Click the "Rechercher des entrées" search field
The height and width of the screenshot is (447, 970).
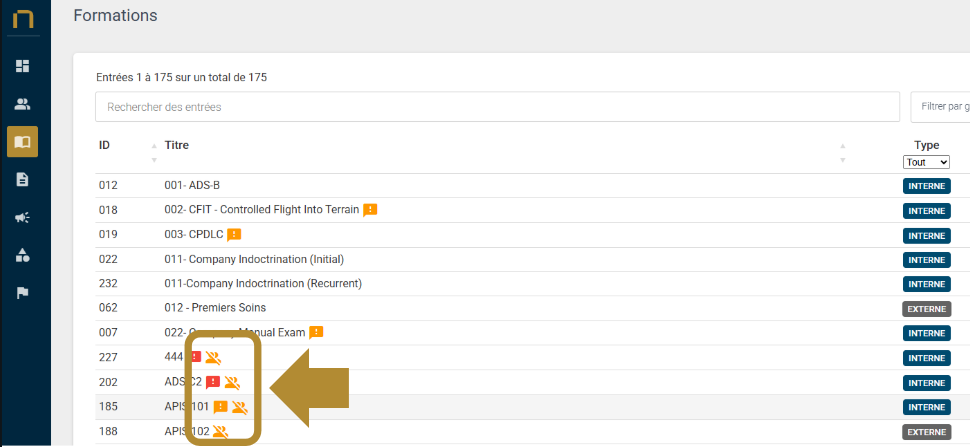coord(497,106)
